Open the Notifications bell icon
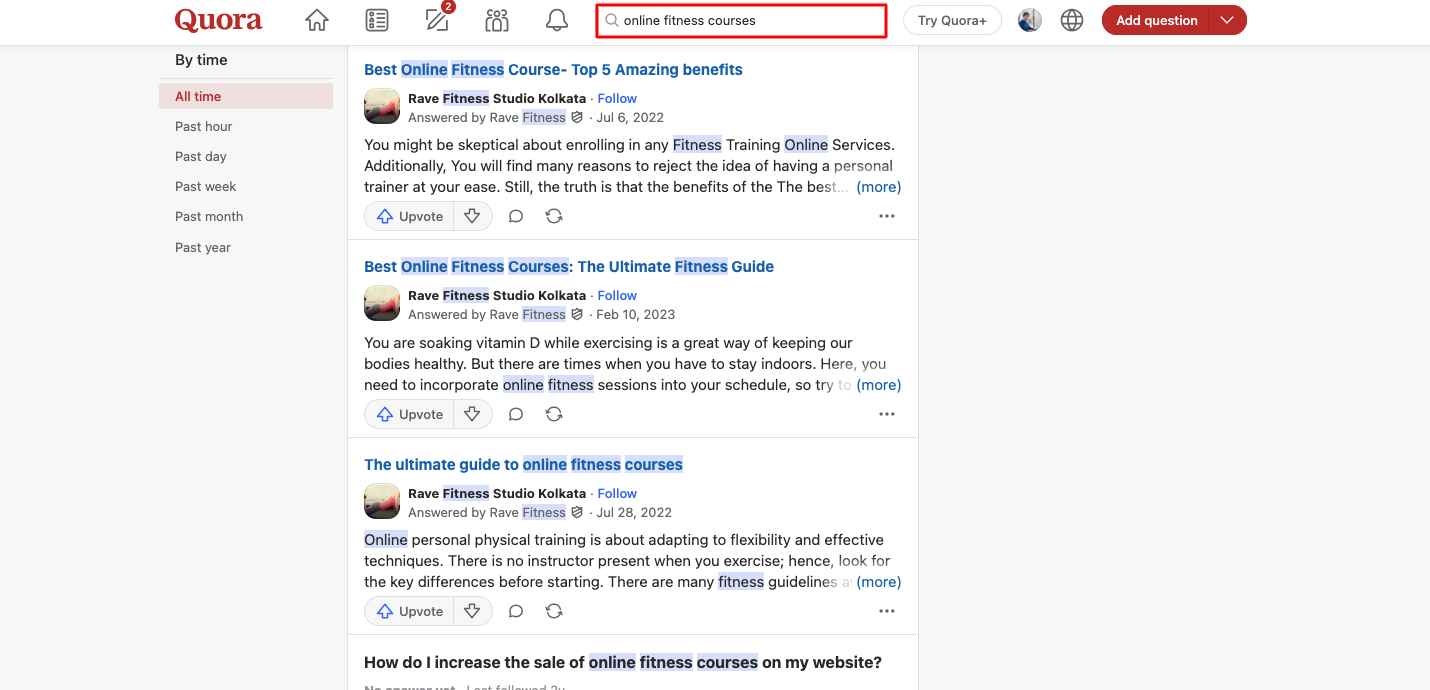 click(557, 20)
